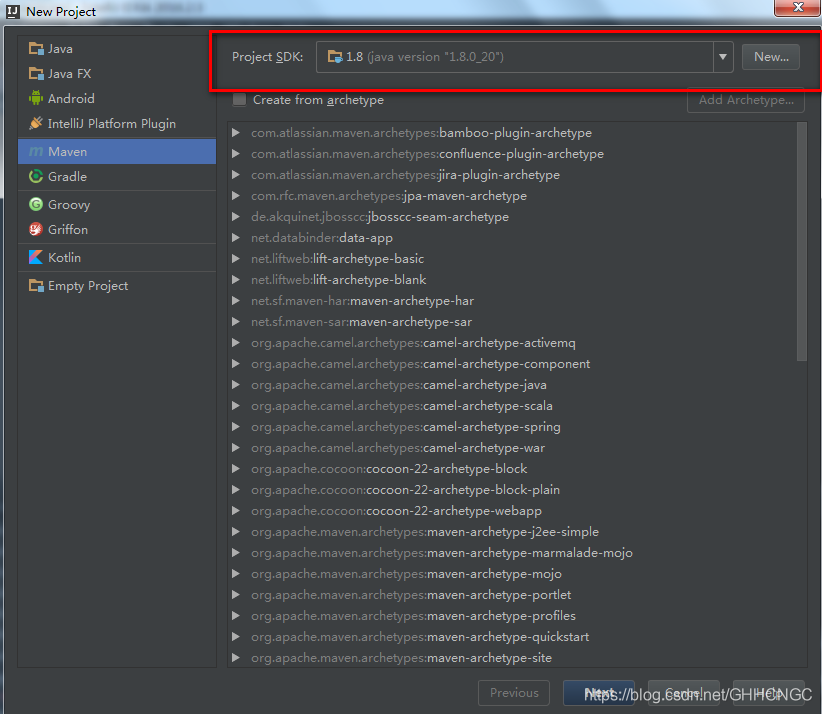Click the Help button

769,693
